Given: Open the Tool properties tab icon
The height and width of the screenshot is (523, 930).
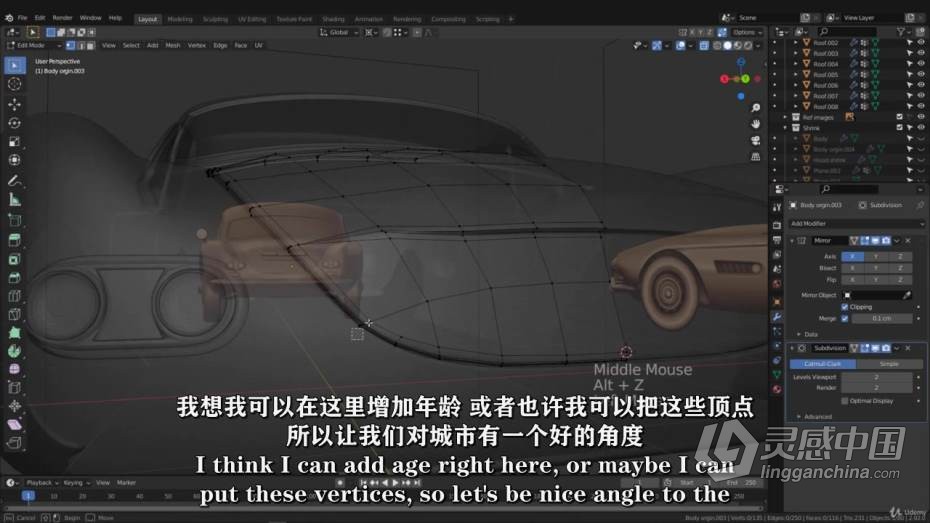Looking at the screenshot, I should (x=777, y=207).
